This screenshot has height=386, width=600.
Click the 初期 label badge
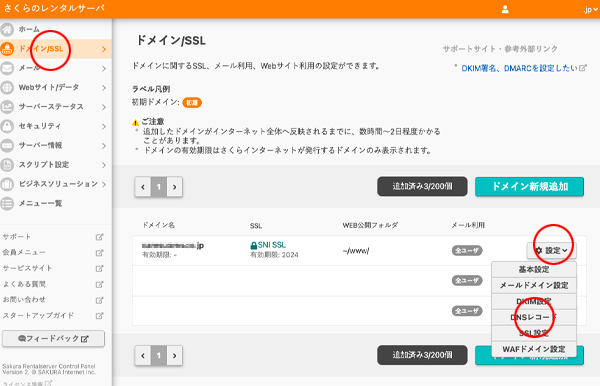[192, 103]
